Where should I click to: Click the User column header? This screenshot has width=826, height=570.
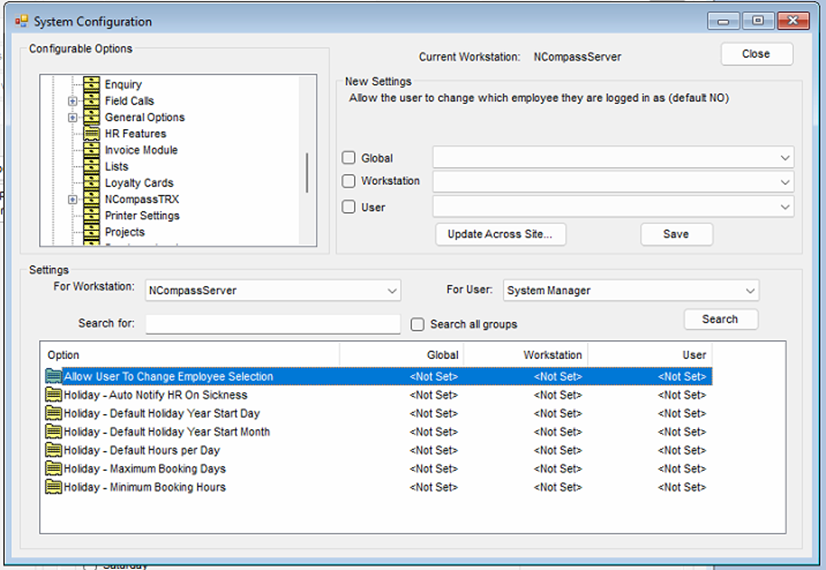pyautogui.click(x=650, y=355)
